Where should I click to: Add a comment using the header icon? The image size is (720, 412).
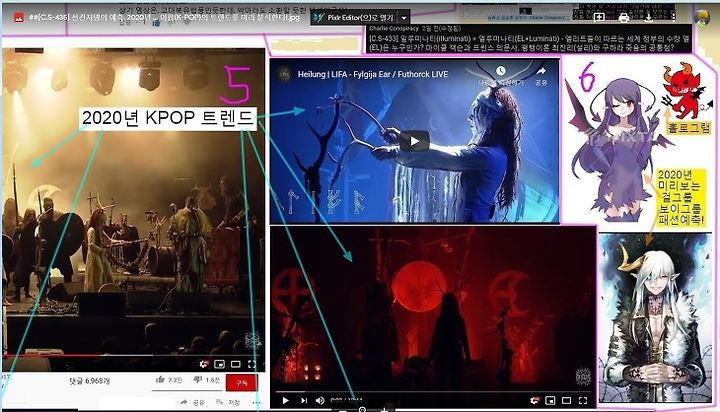click(599, 17)
